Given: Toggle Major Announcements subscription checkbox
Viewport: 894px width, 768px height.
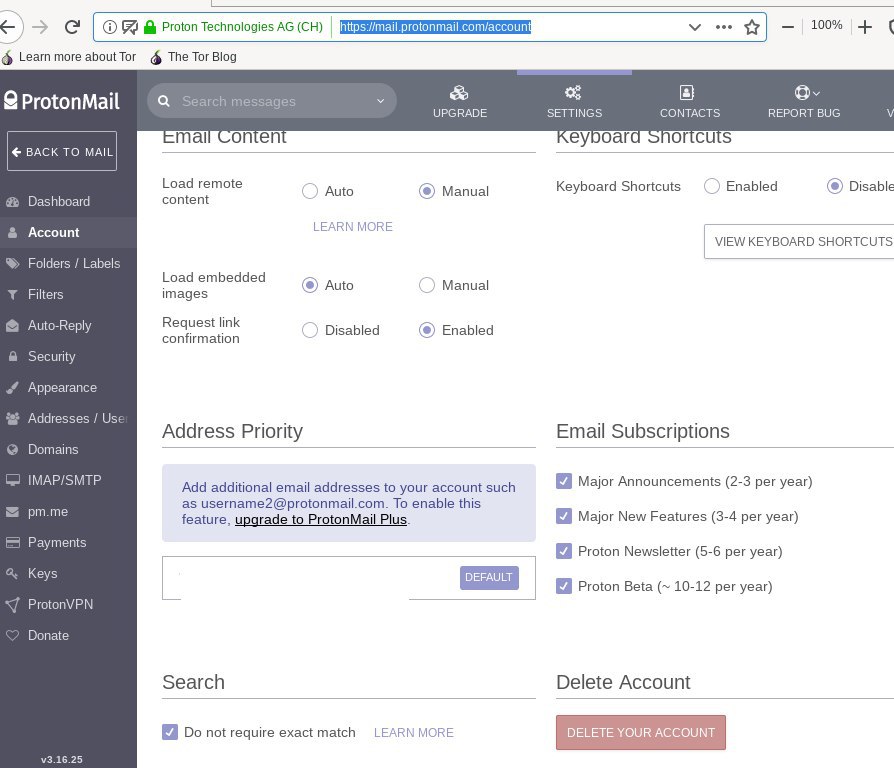Looking at the screenshot, I should [x=564, y=481].
